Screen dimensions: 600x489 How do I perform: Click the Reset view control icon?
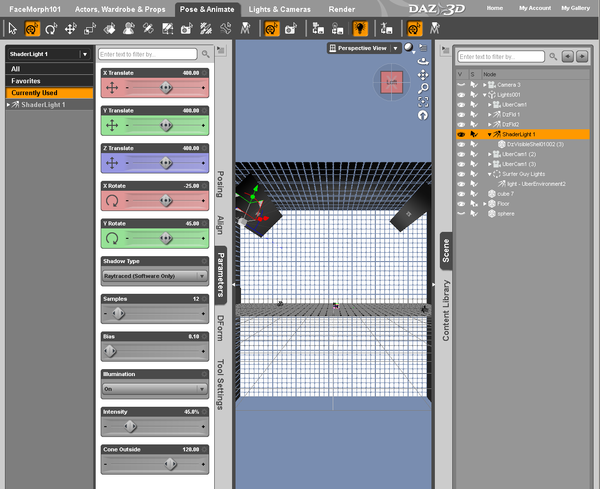click(x=423, y=115)
